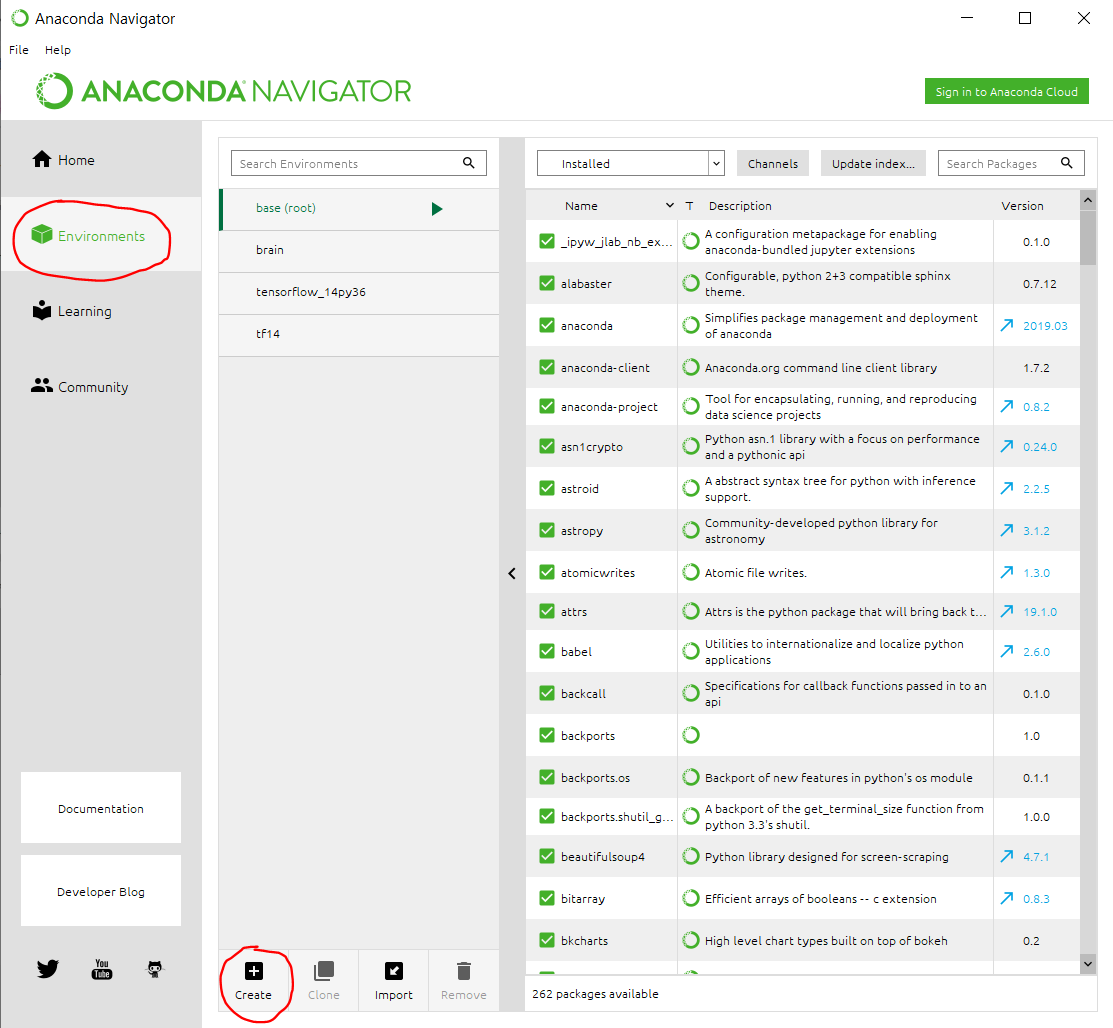The height and width of the screenshot is (1028, 1113).
Task: Open the Help menu
Action: point(57,50)
